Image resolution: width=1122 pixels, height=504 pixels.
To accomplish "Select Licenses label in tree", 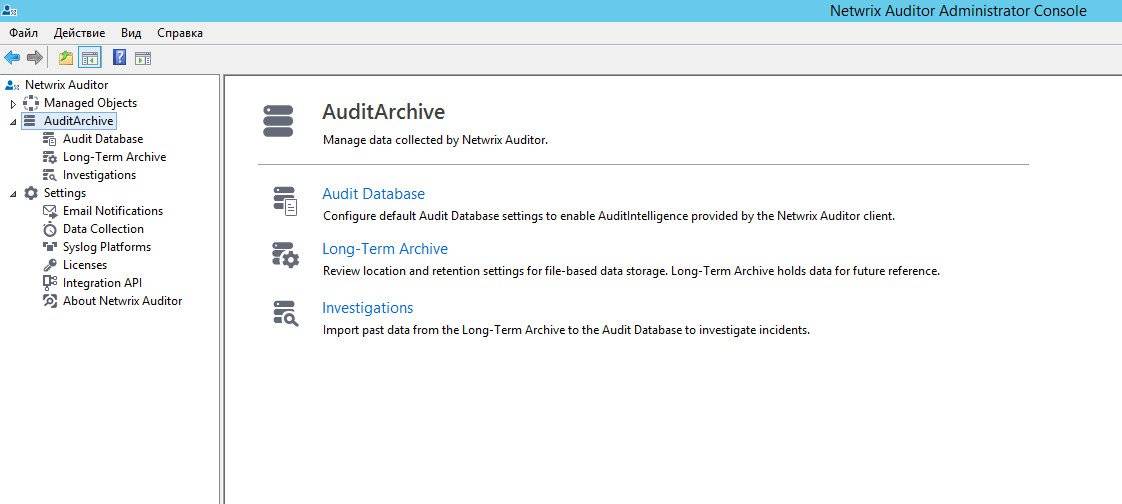I will click(x=85, y=265).
